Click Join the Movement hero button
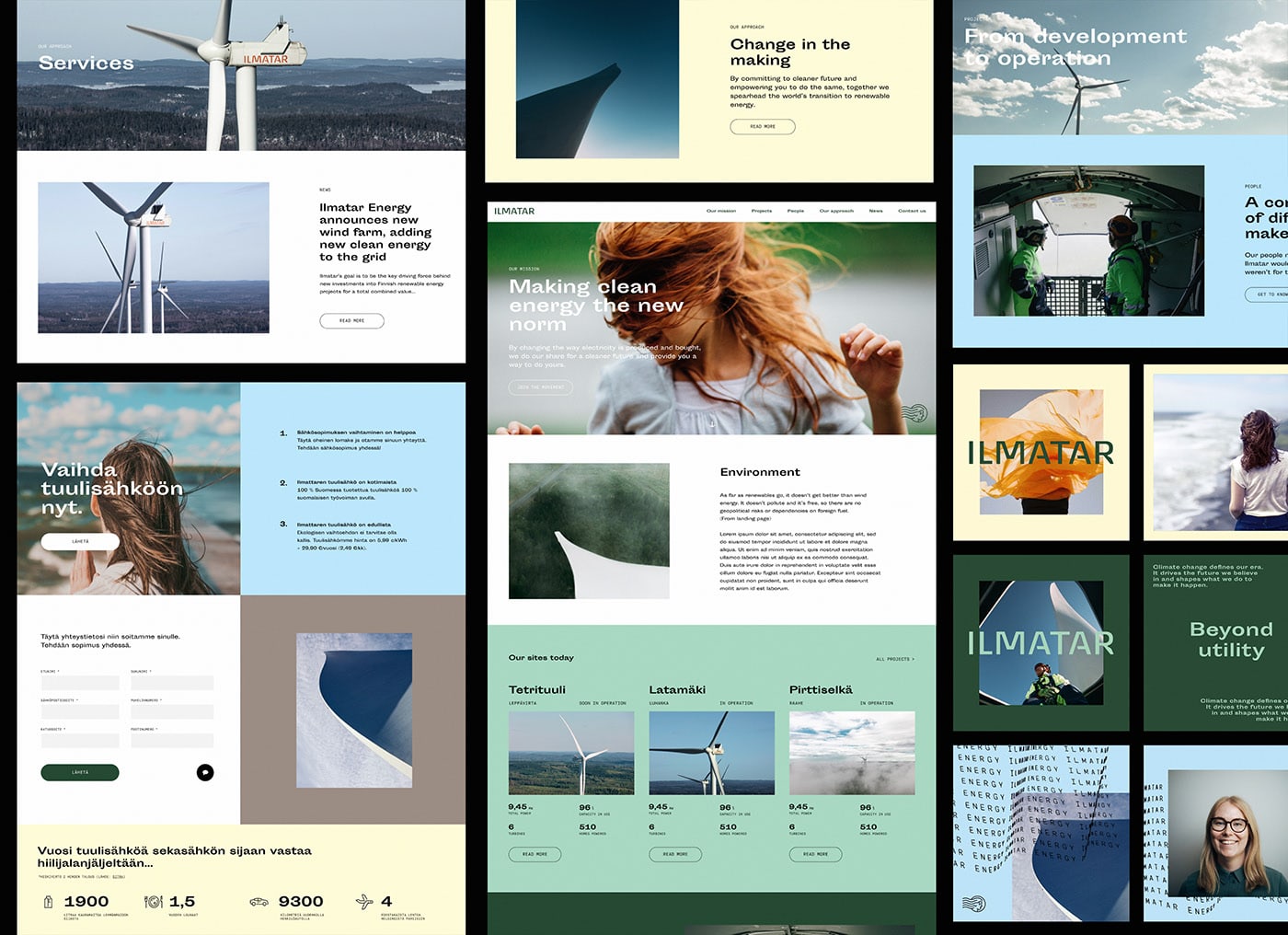1288x935 pixels. (541, 387)
